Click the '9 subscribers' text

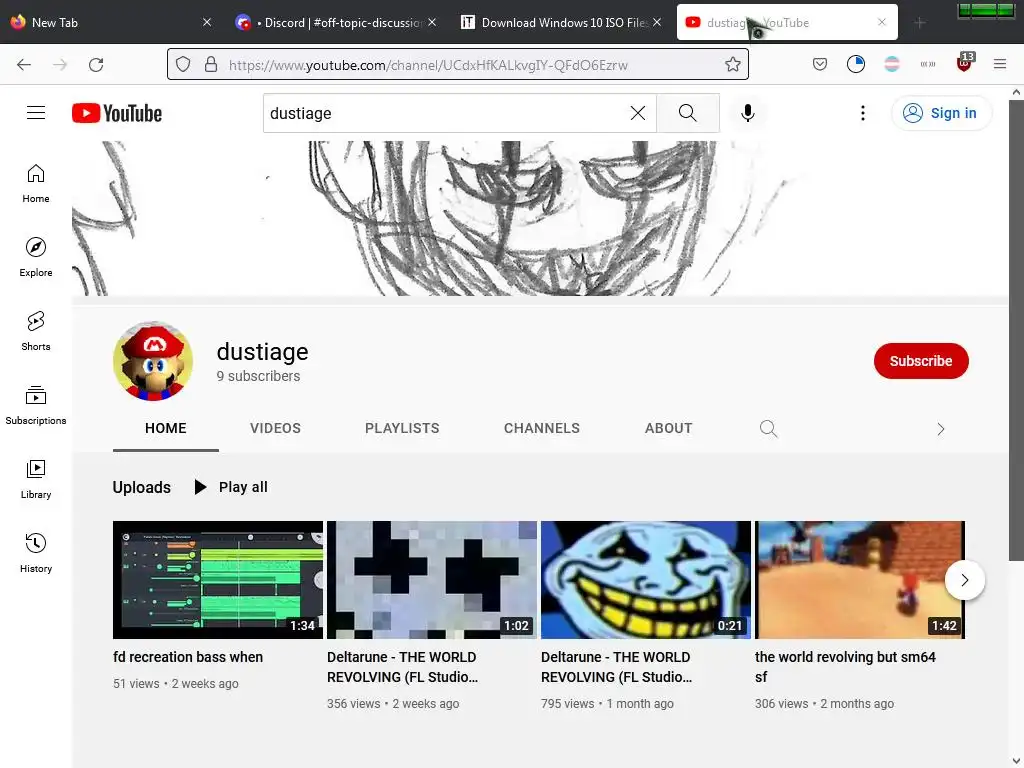coord(259,376)
